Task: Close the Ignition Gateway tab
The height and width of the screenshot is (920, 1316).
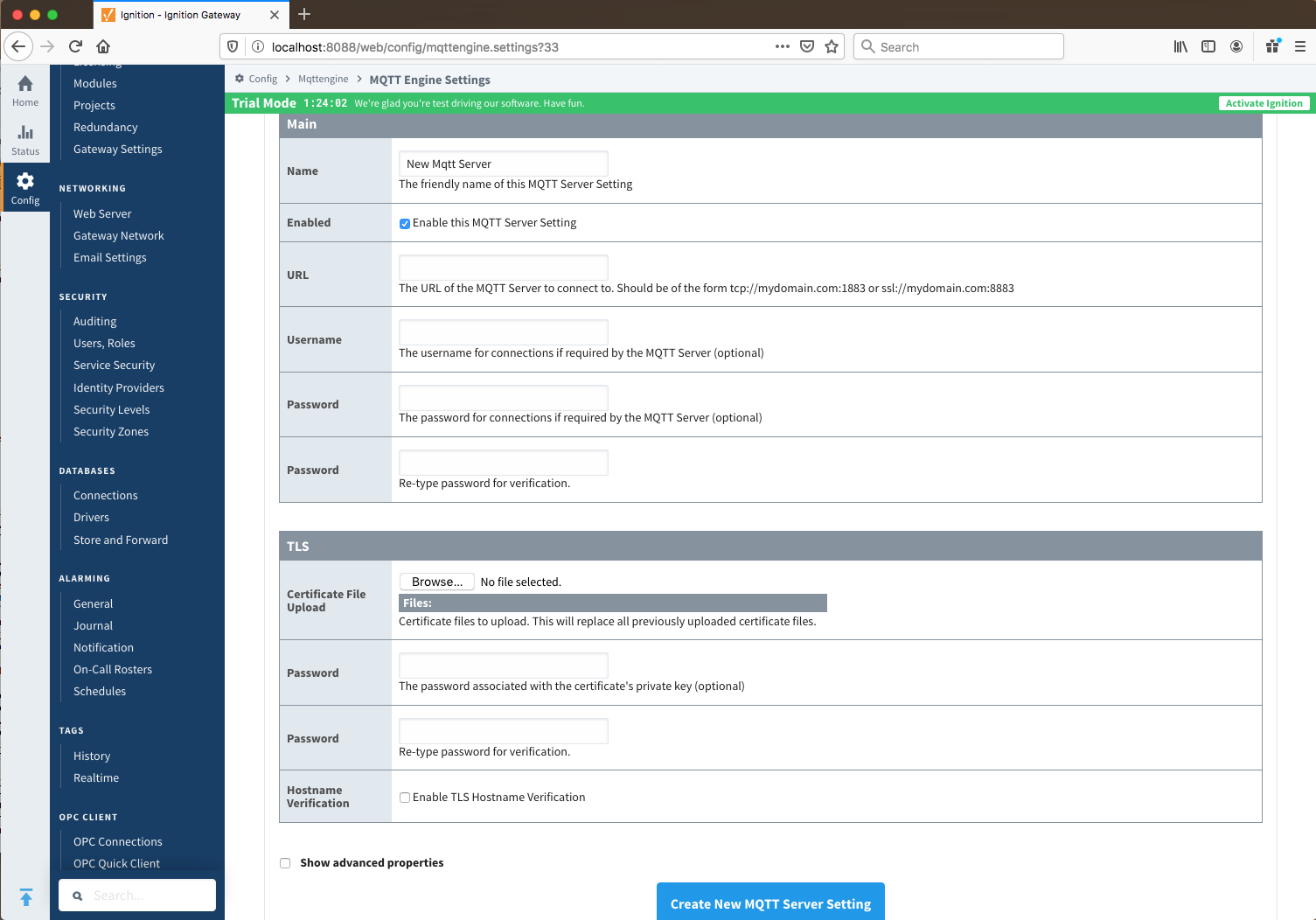Action: [275, 15]
